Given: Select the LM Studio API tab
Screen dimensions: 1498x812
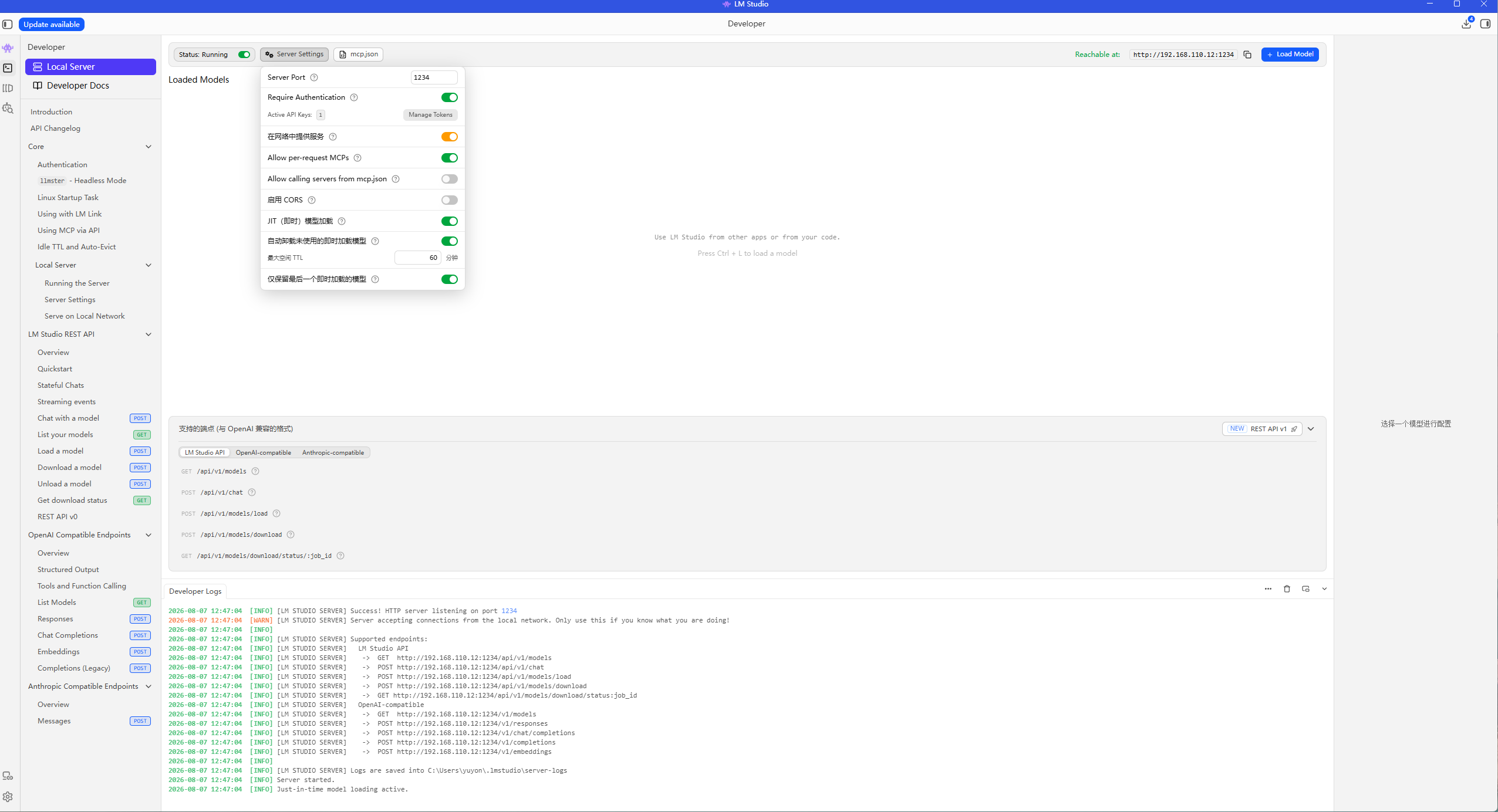Looking at the screenshot, I should point(204,452).
